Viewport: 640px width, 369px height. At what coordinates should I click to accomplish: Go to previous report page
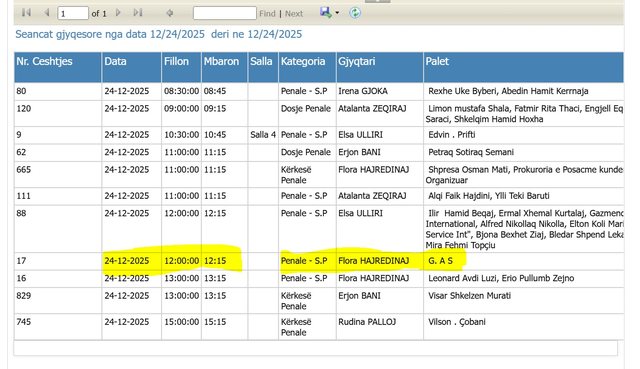(x=47, y=13)
